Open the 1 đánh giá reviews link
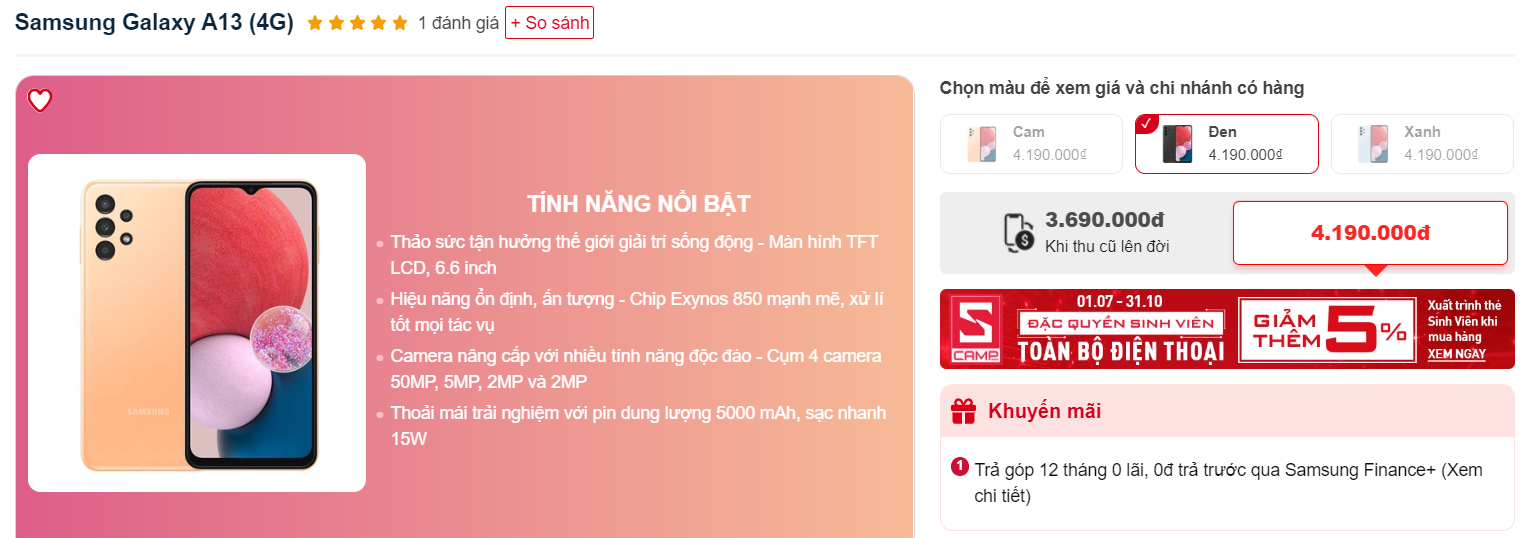 coord(458,23)
